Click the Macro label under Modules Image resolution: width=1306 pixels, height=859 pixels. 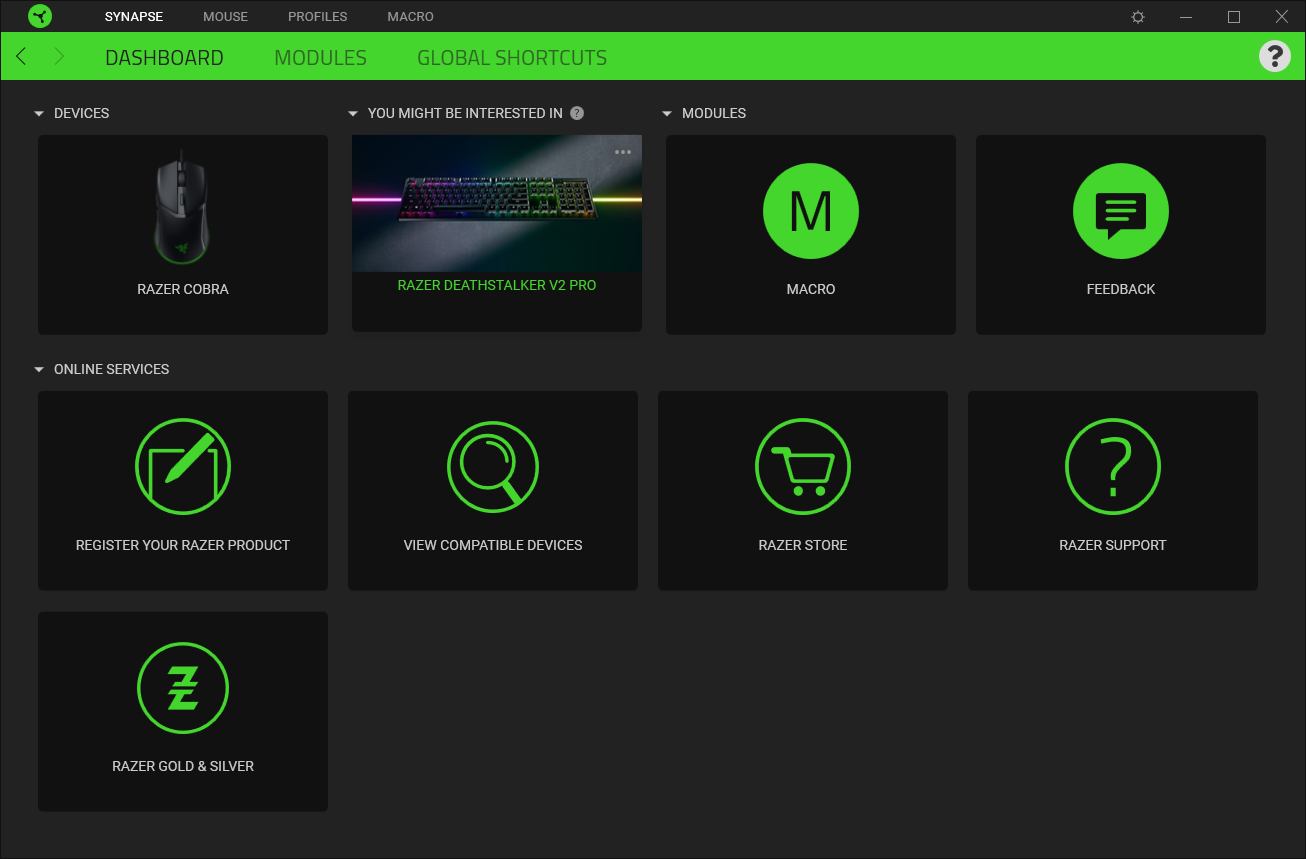[x=811, y=289]
